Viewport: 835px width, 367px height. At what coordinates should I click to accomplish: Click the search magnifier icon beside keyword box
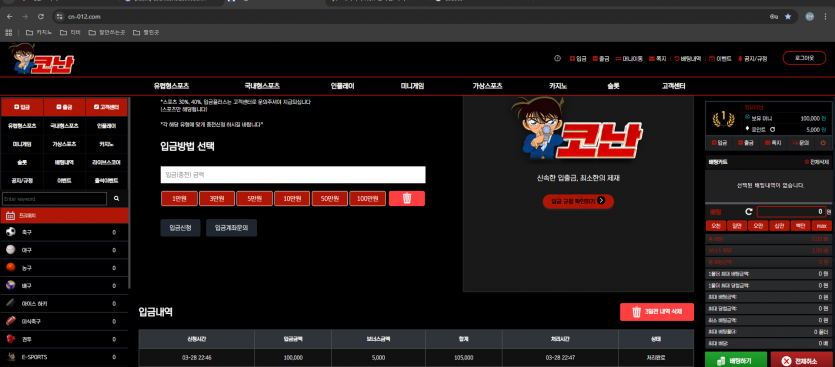(117, 199)
